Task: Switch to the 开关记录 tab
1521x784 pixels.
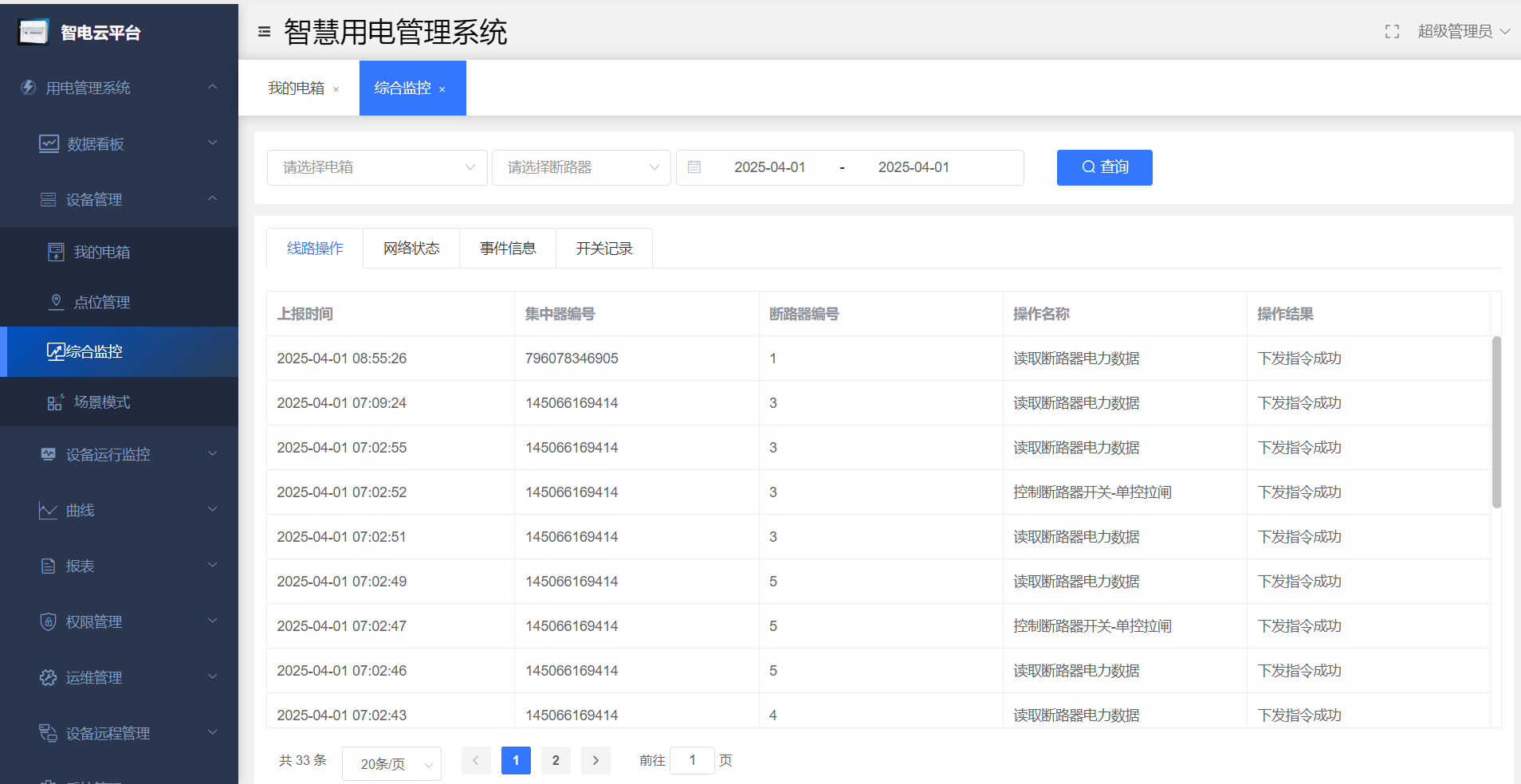Action: [x=604, y=249]
